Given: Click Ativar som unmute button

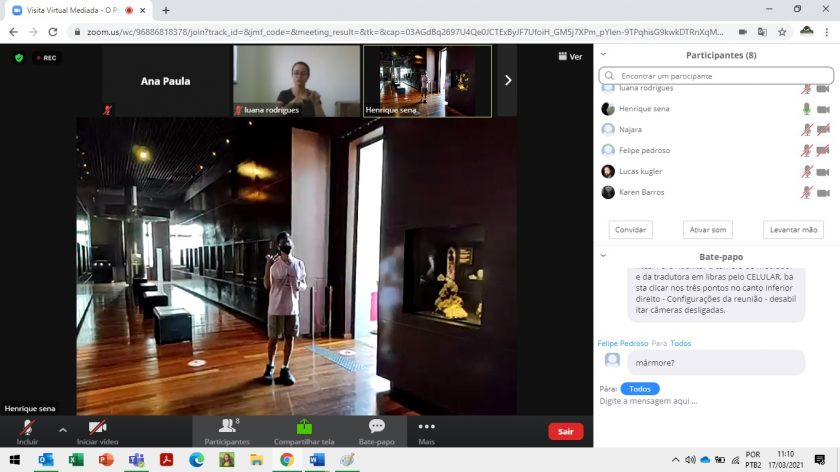Looking at the screenshot, I should tap(708, 230).
